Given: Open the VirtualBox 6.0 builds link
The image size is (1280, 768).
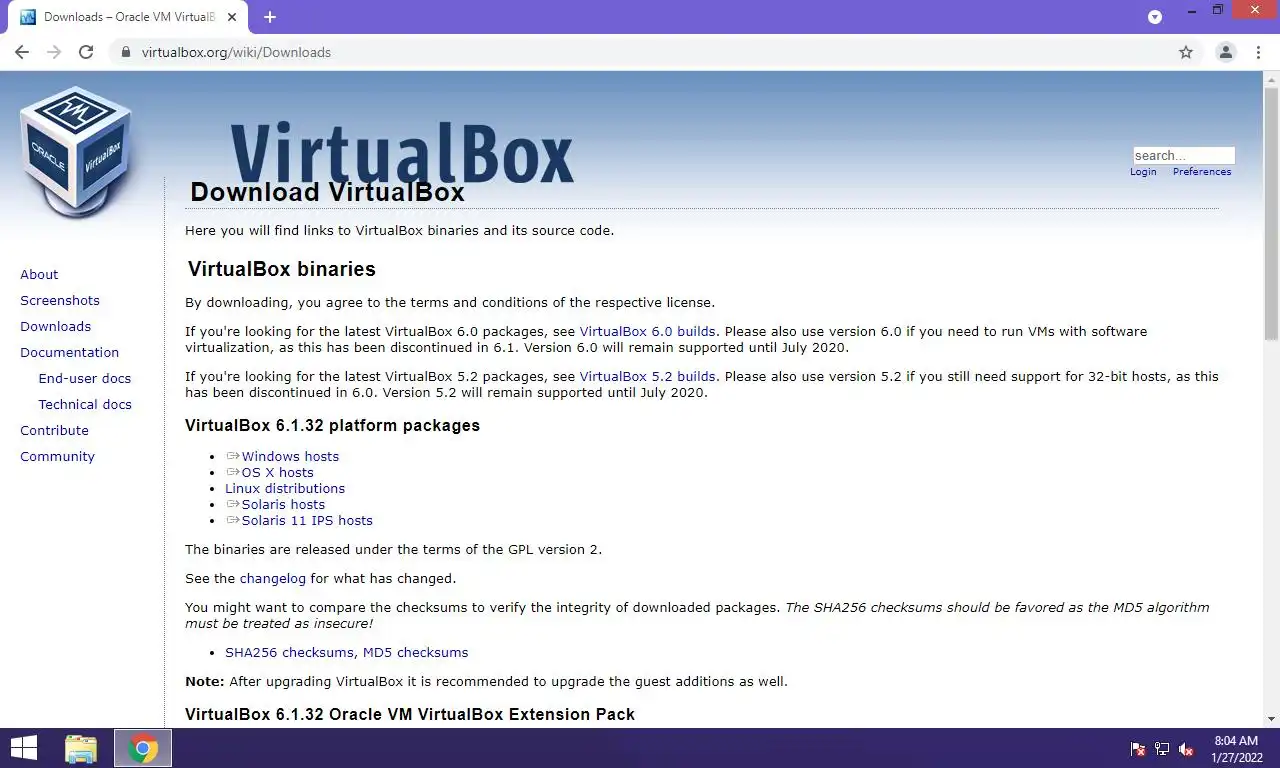Looking at the screenshot, I should coord(647,331).
